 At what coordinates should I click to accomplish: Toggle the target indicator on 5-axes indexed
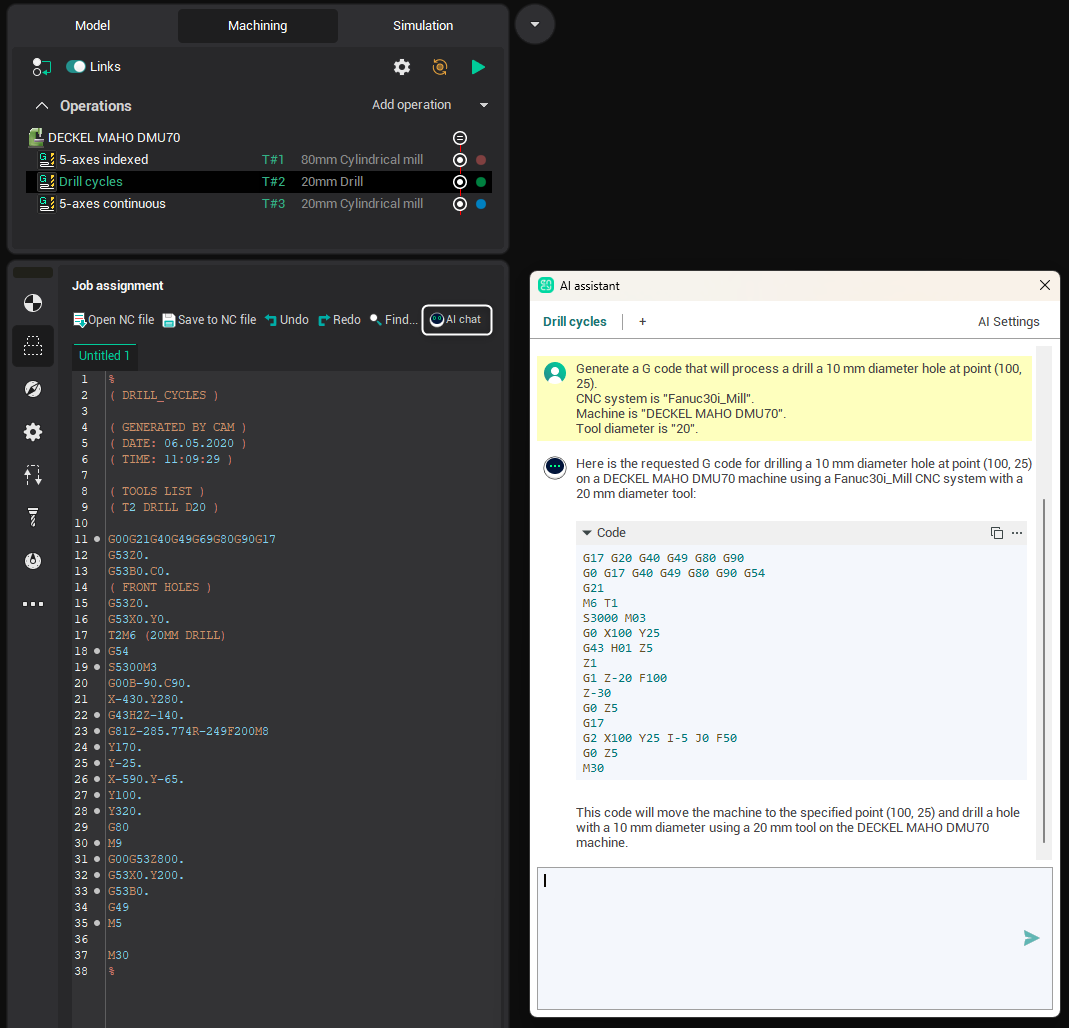point(459,159)
